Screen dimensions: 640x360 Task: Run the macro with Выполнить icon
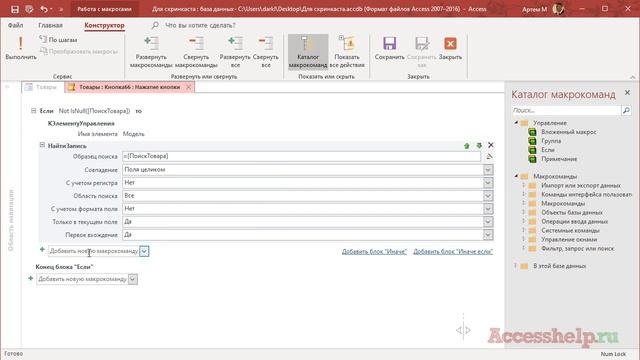[x=20, y=48]
